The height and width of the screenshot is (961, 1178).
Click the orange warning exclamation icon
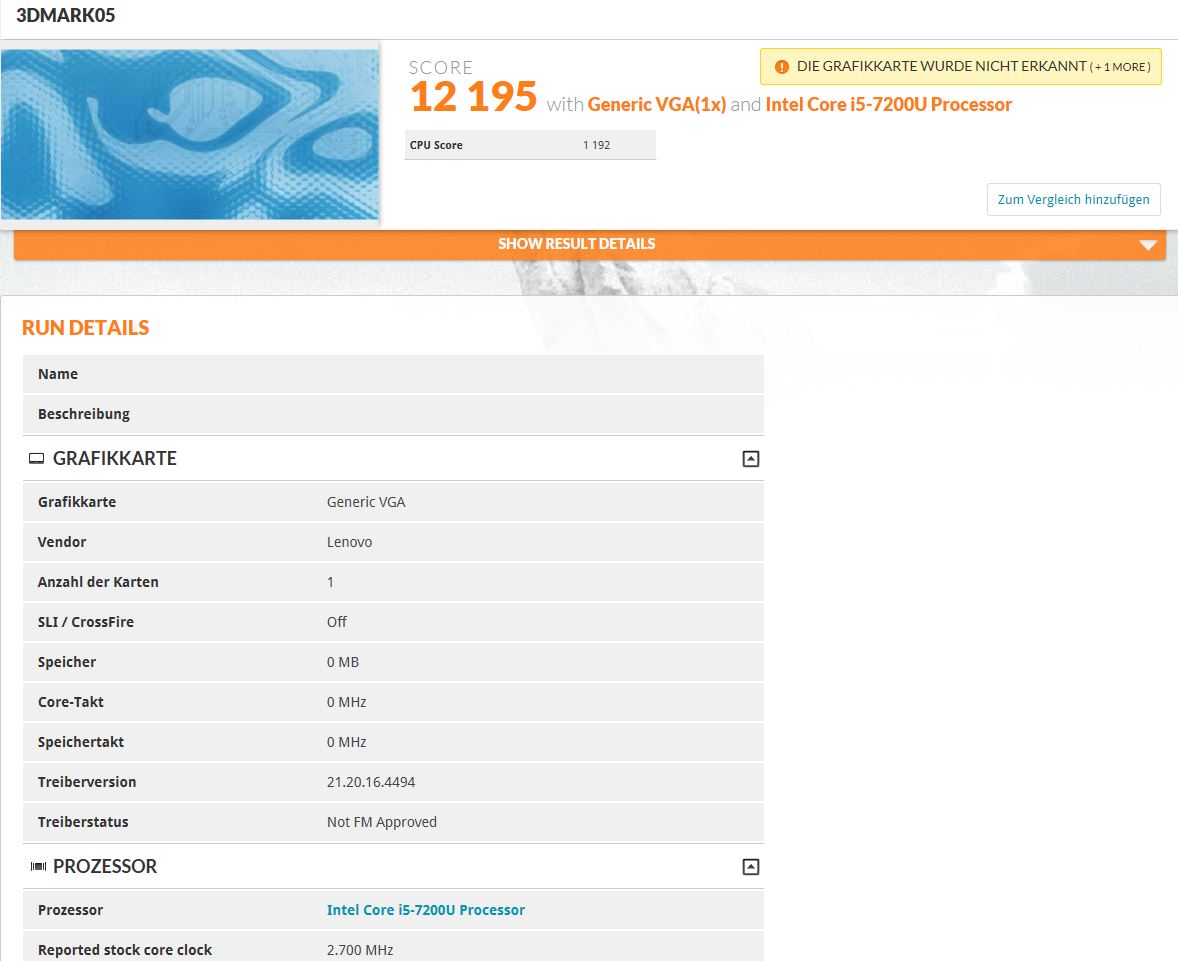pyautogui.click(x=781, y=67)
